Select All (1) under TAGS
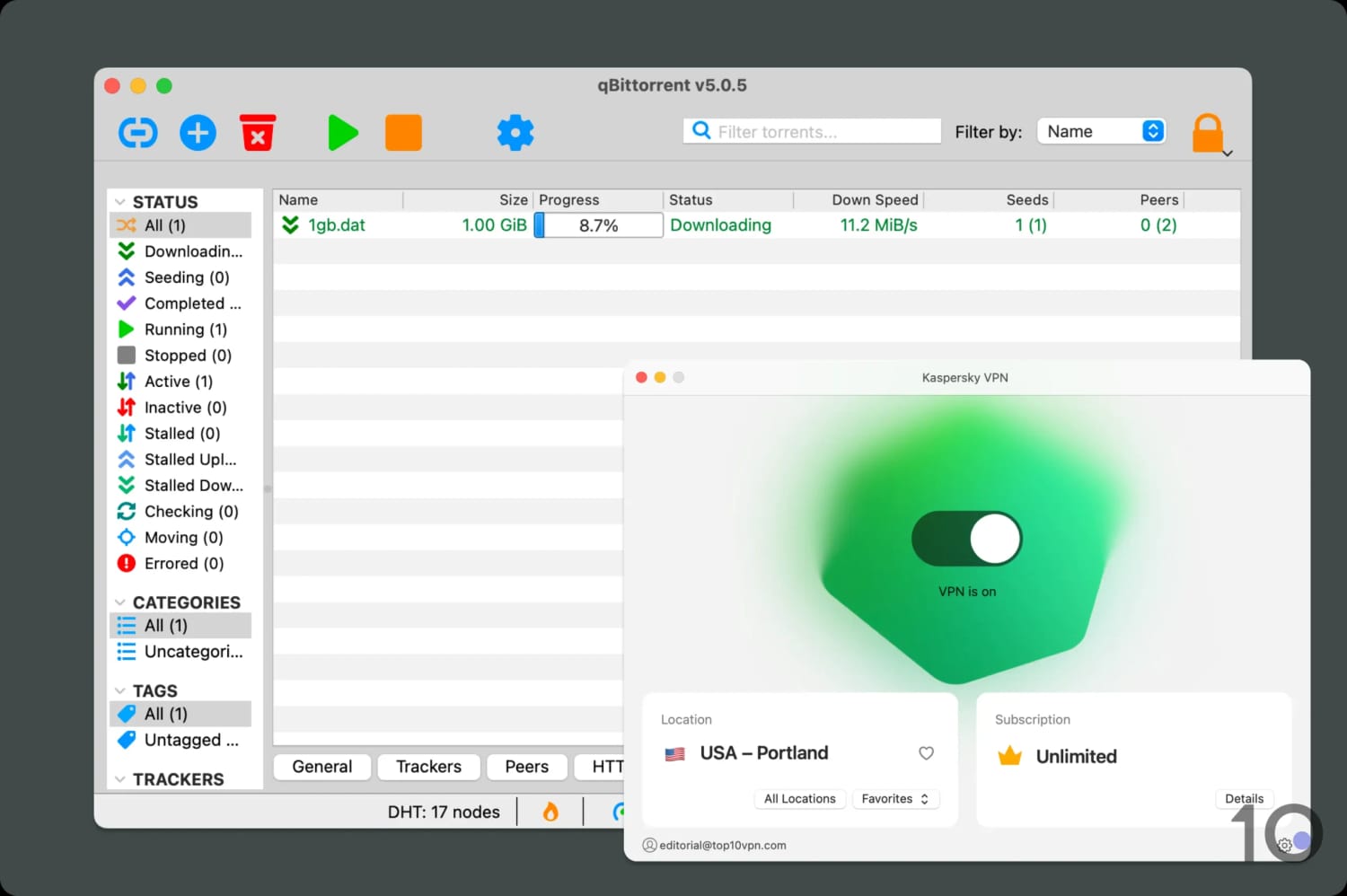Viewport: 1347px width, 896px height. pyautogui.click(x=180, y=715)
